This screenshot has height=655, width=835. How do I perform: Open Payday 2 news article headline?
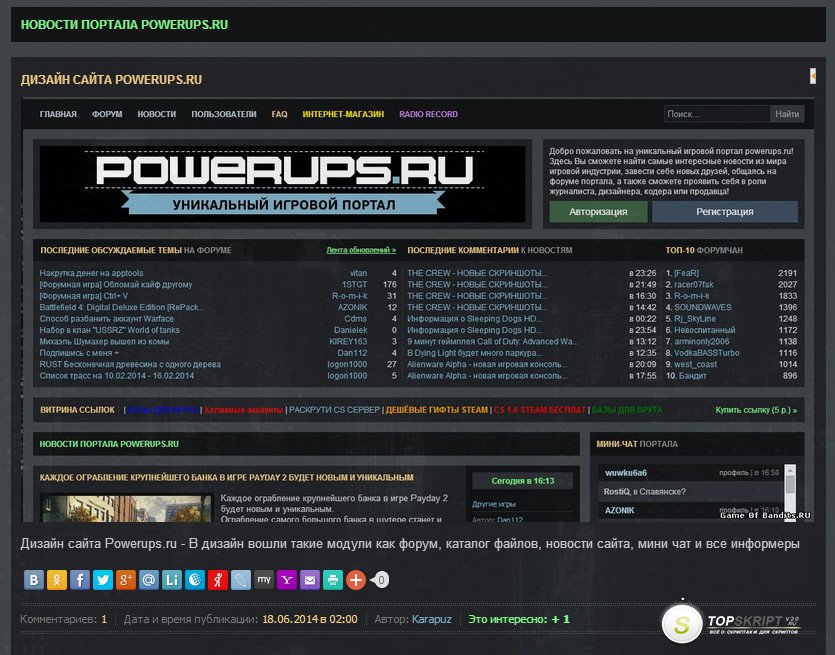pyautogui.click(x=226, y=477)
